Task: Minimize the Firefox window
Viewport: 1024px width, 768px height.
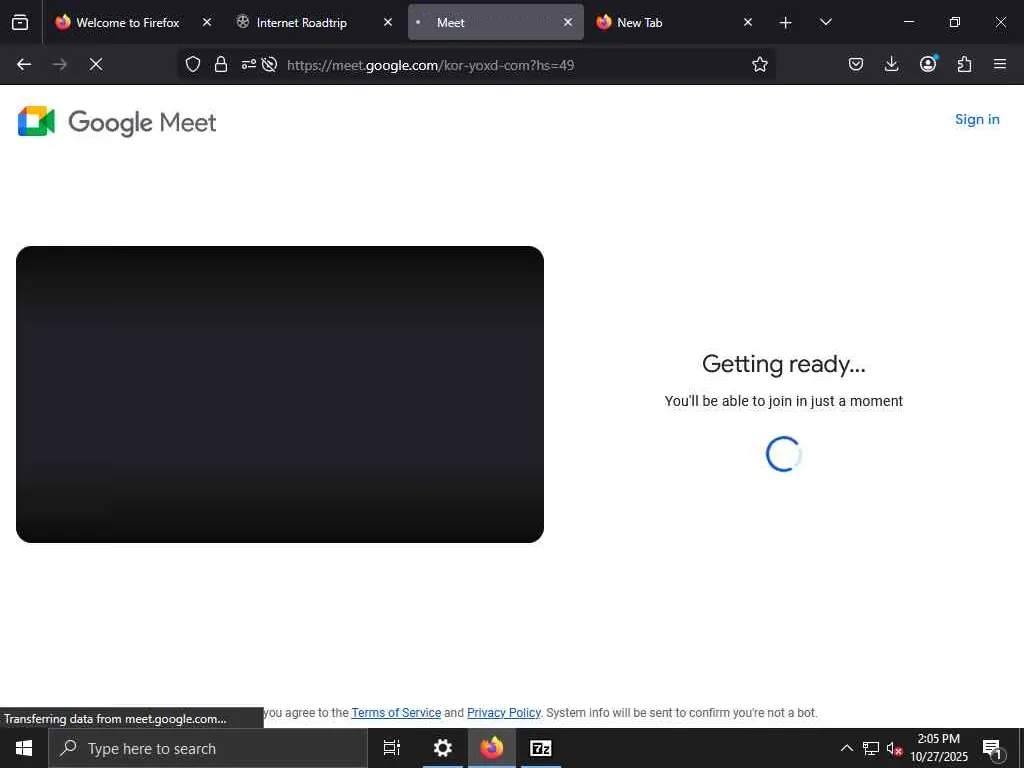Action: (x=908, y=22)
